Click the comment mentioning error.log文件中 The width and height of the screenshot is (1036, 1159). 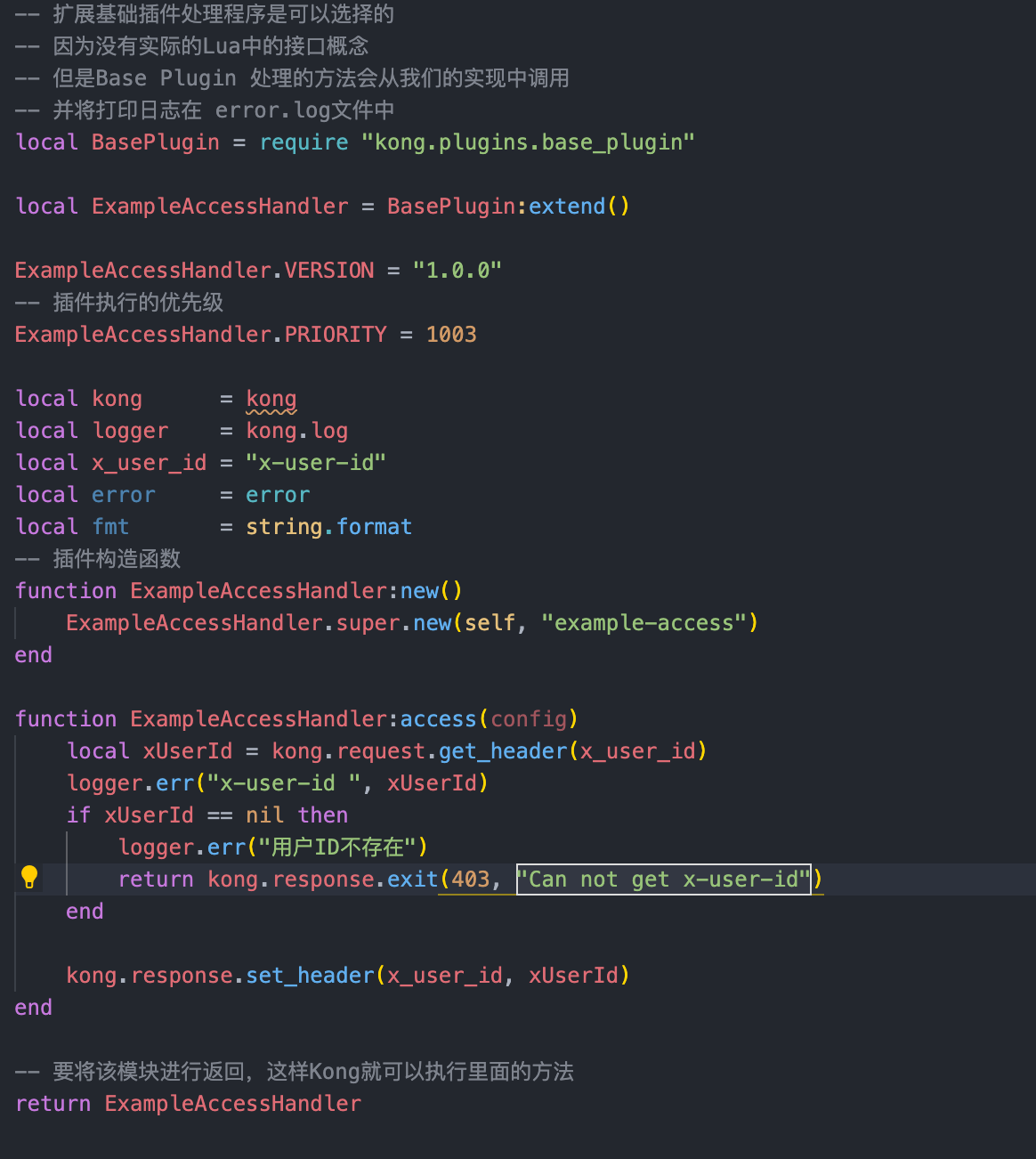tap(205, 110)
